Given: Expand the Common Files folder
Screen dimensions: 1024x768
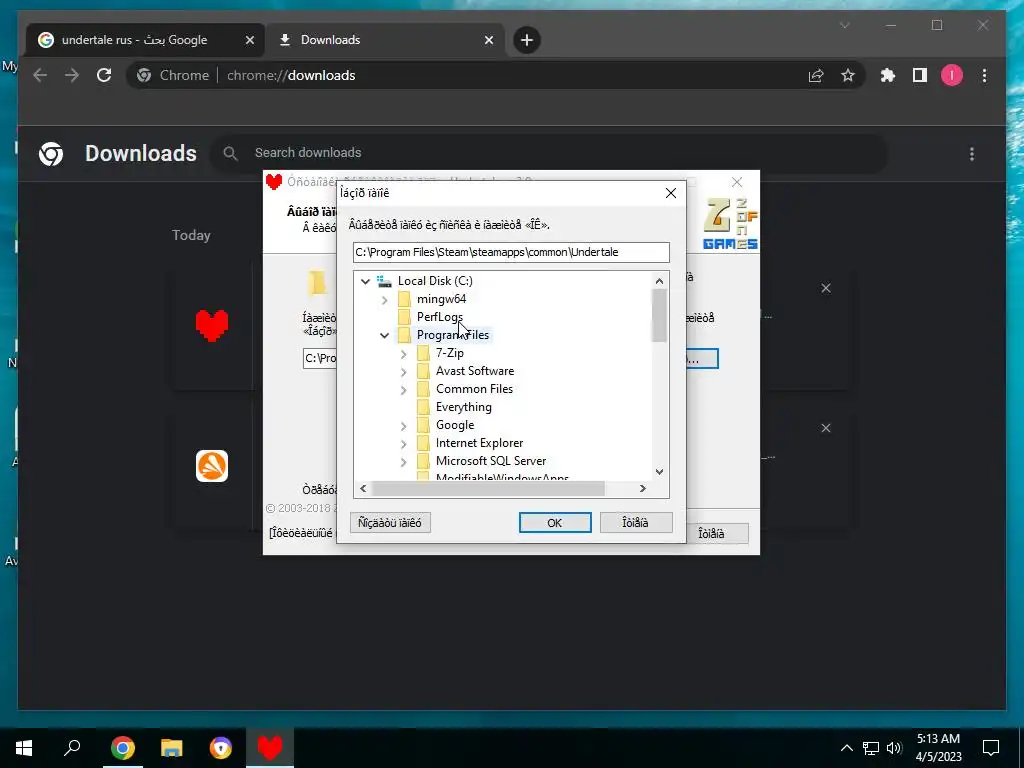Looking at the screenshot, I should tap(403, 390).
